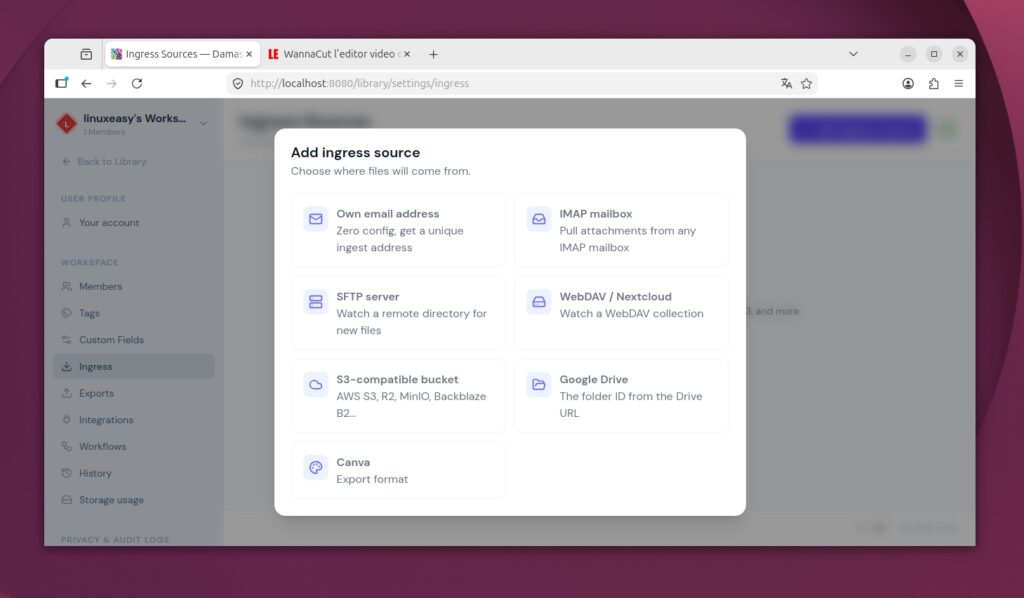
Task: Open the sidebar toggle icon in the toolbar
Action: coord(61,83)
